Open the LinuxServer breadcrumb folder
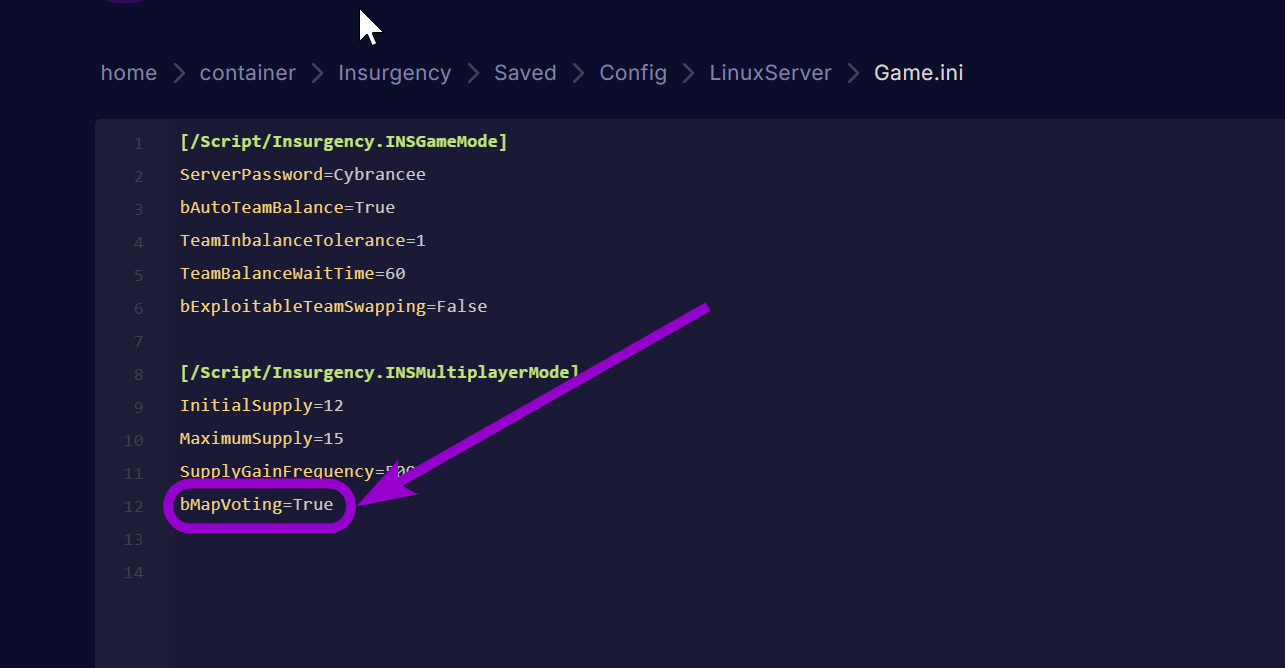Image resolution: width=1285 pixels, height=668 pixels. tap(771, 73)
